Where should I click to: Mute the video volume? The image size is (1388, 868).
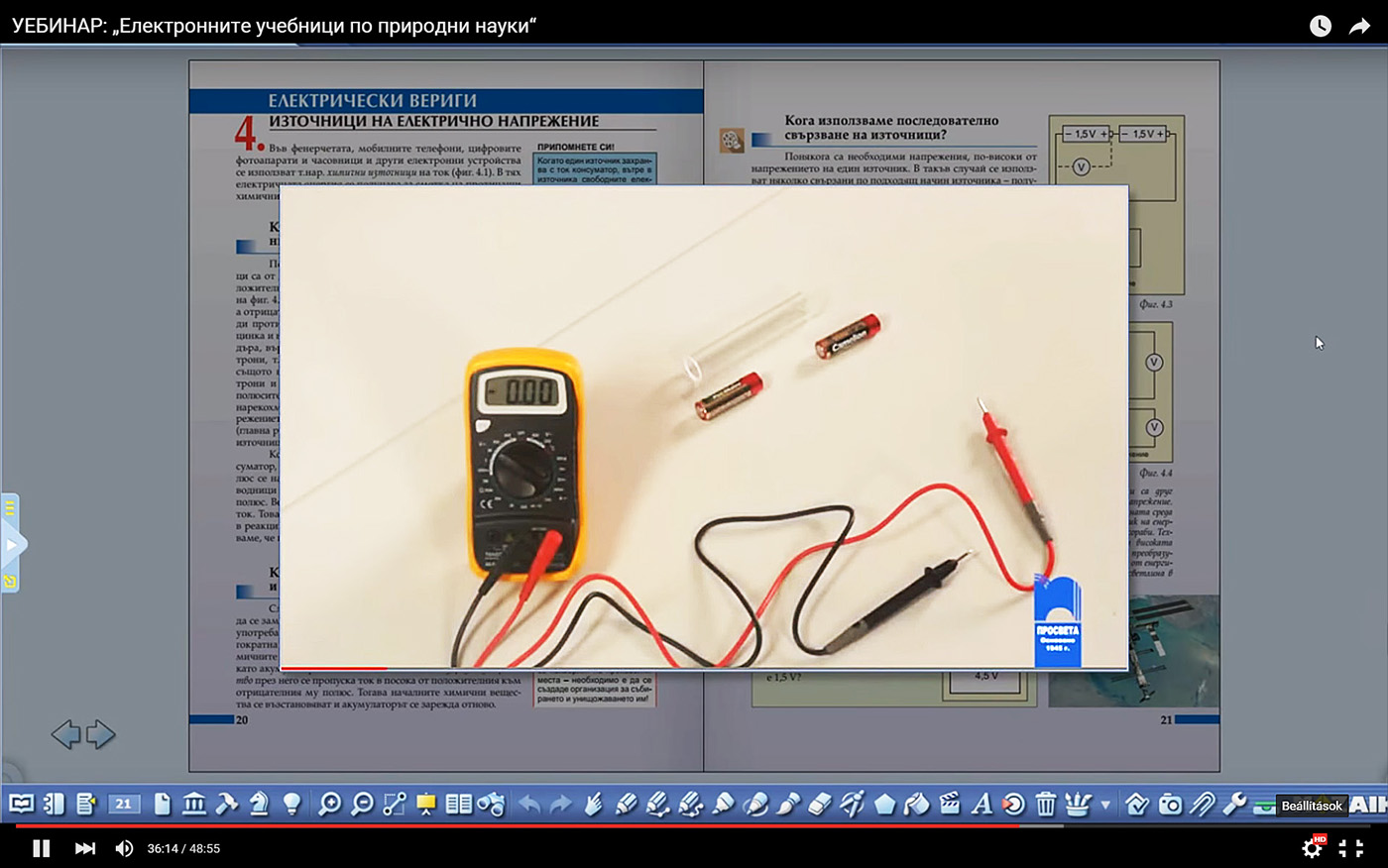(x=124, y=848)
